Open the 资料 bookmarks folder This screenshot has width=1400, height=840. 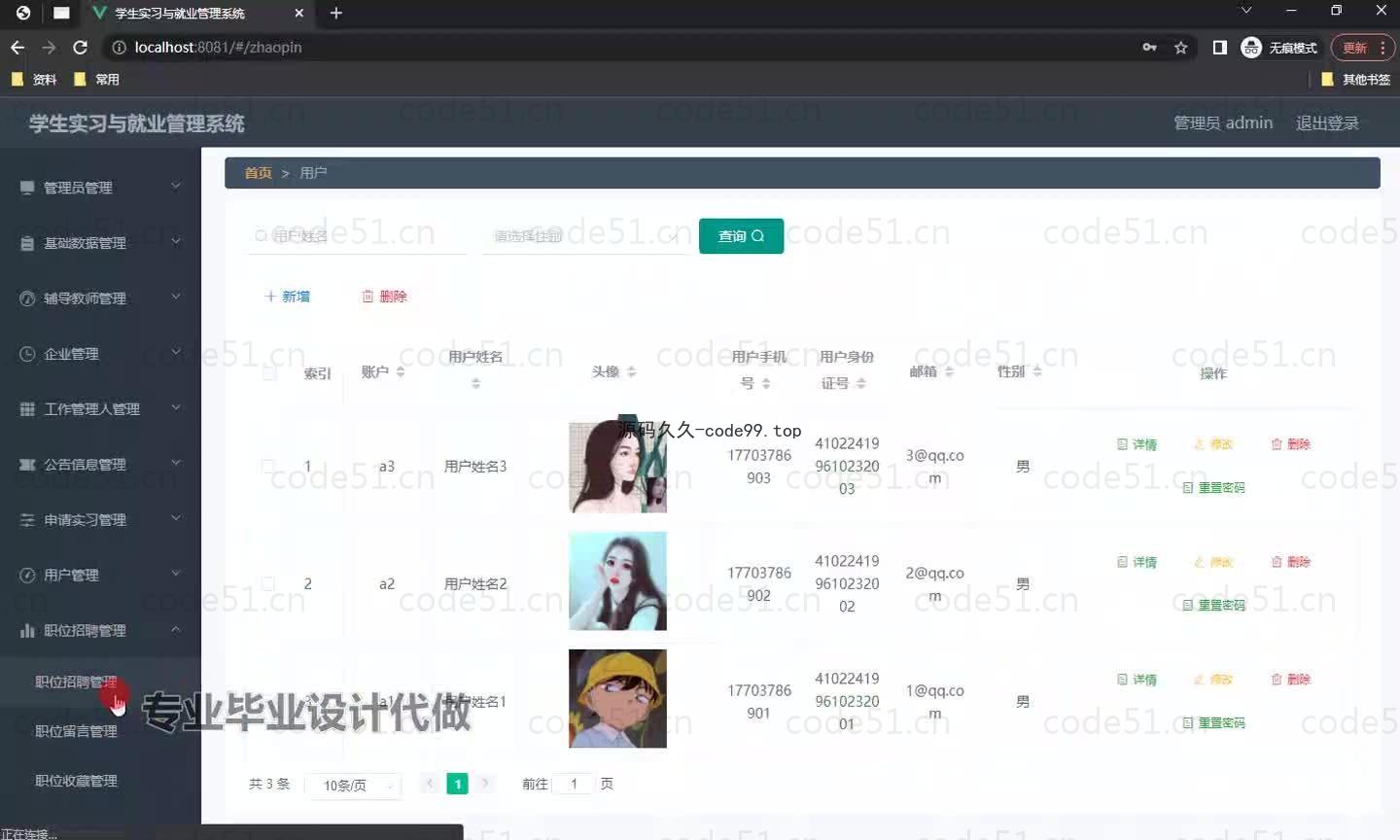click(34, 79)
